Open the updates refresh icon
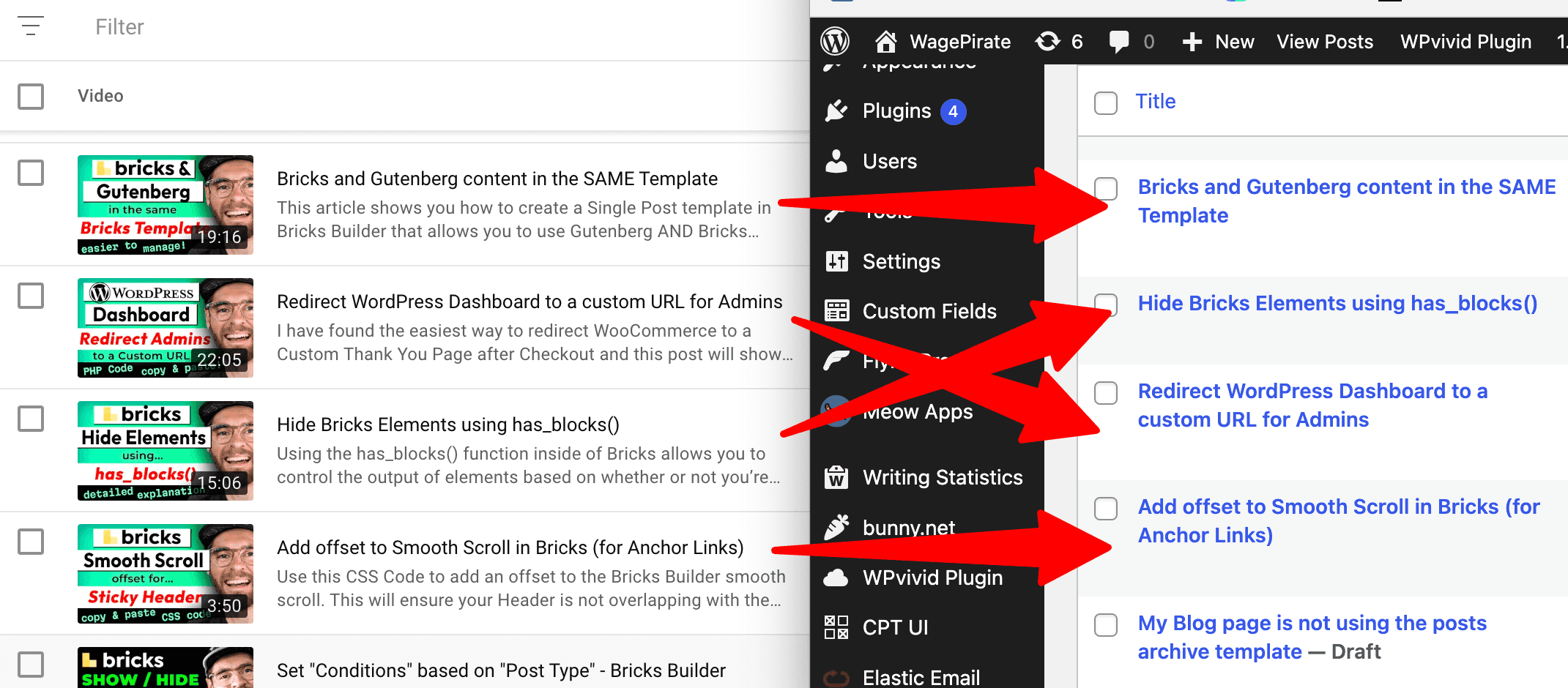The width and height of the screenshot is (1568, 688). coord(1048,42)
